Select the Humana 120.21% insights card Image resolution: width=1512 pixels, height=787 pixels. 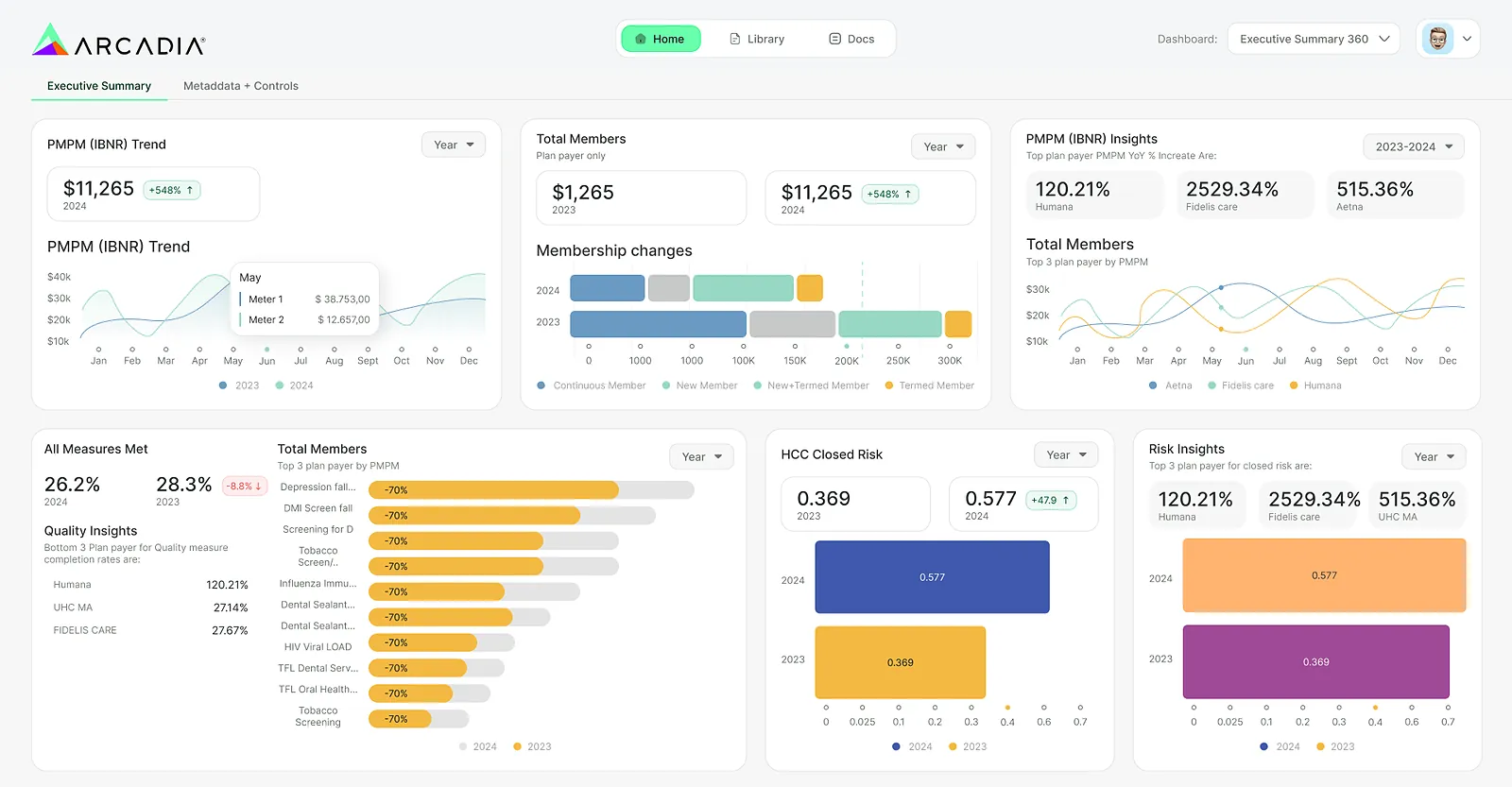point(1094,195)
